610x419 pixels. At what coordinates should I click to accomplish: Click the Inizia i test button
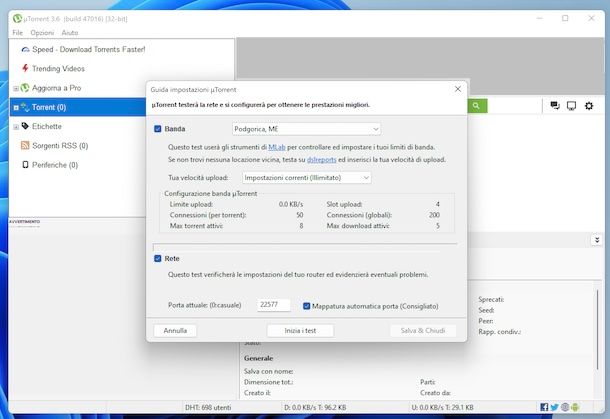[x=300, y=331]
